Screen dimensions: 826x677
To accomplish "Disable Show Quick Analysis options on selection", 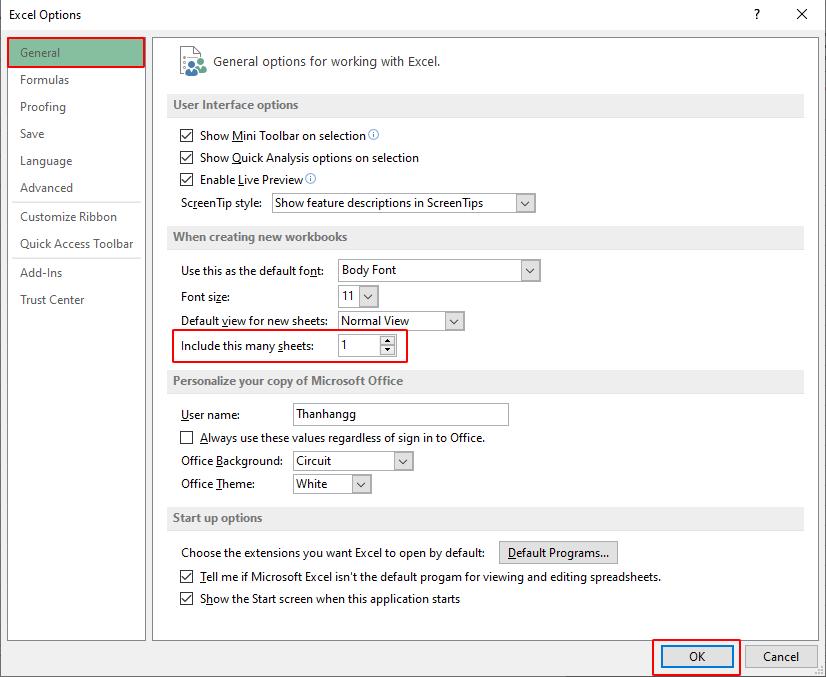I will [186, 157].
